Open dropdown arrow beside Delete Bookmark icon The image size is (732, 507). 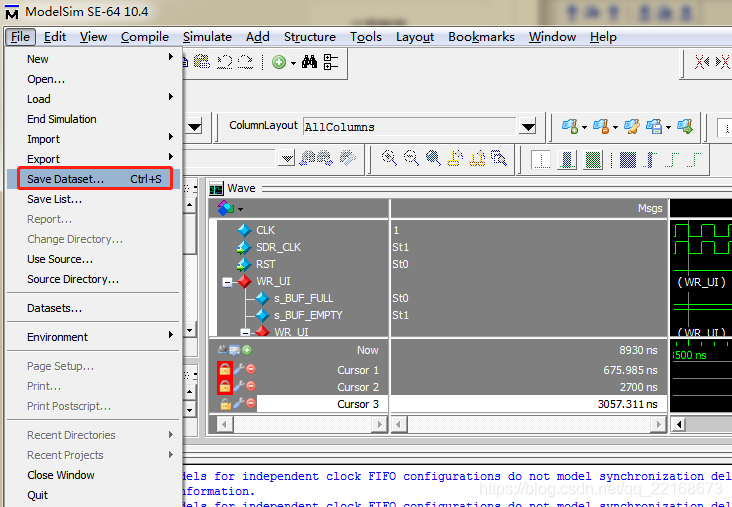point(615,127)
